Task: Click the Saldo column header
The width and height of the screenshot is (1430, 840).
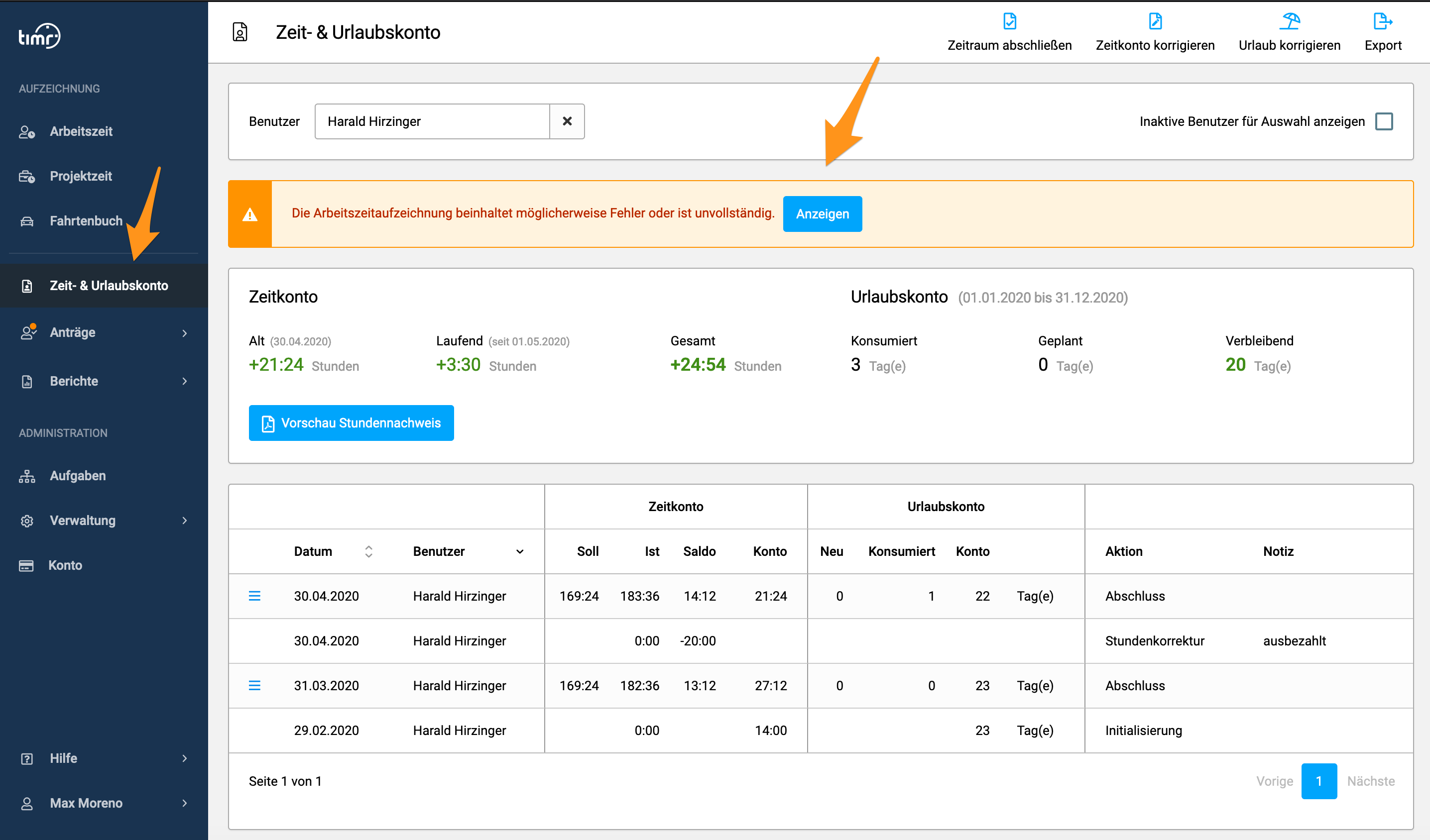Action: 699,551
